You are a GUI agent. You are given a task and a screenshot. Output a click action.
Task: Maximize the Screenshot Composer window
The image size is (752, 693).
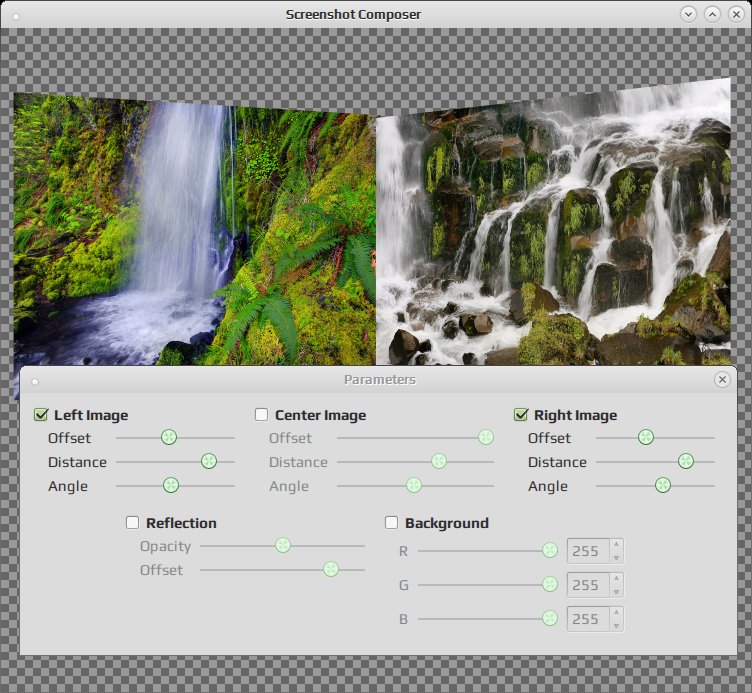[x=712, y=14]
